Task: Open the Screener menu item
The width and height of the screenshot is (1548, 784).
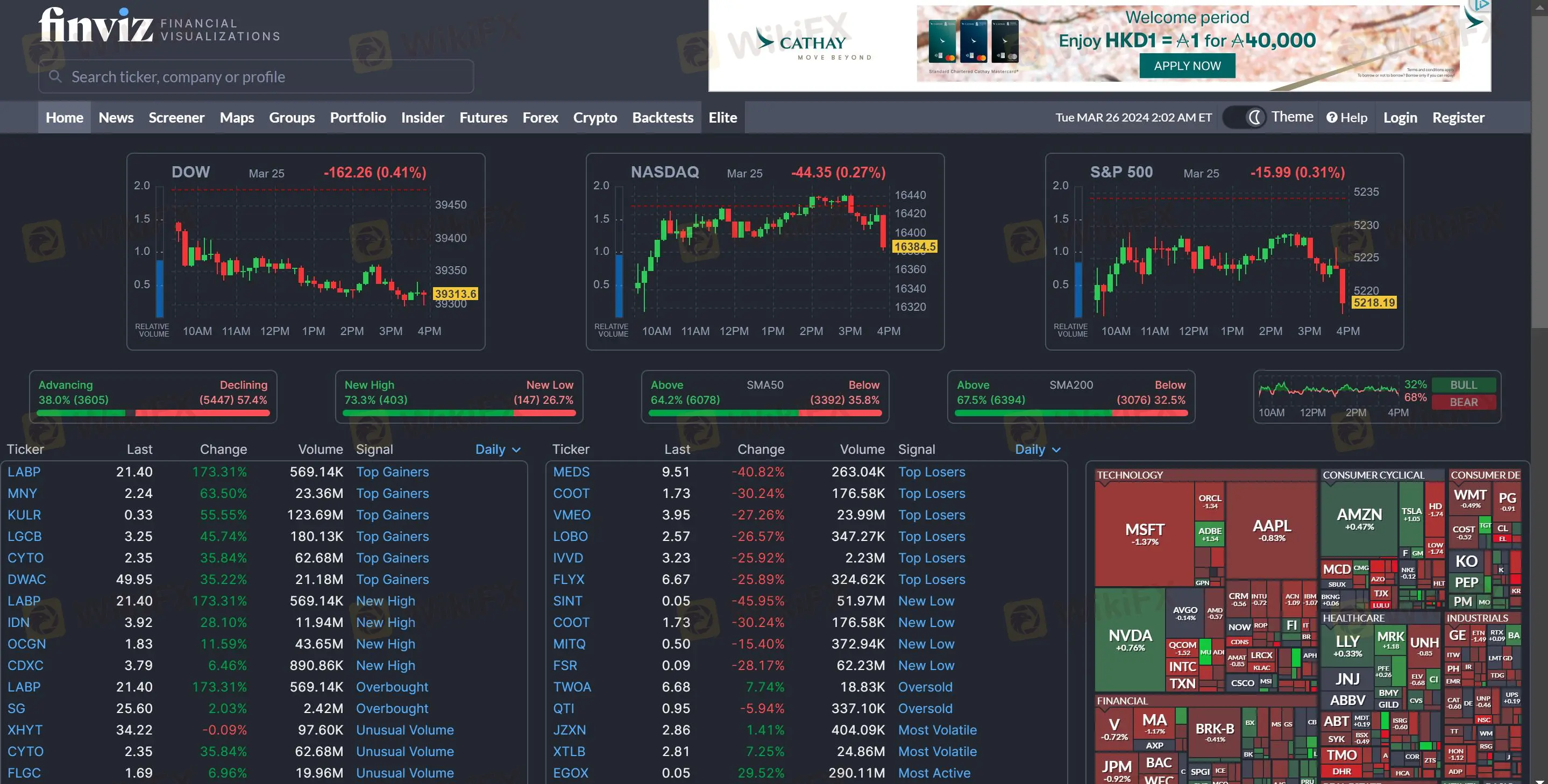Action: 176,118
